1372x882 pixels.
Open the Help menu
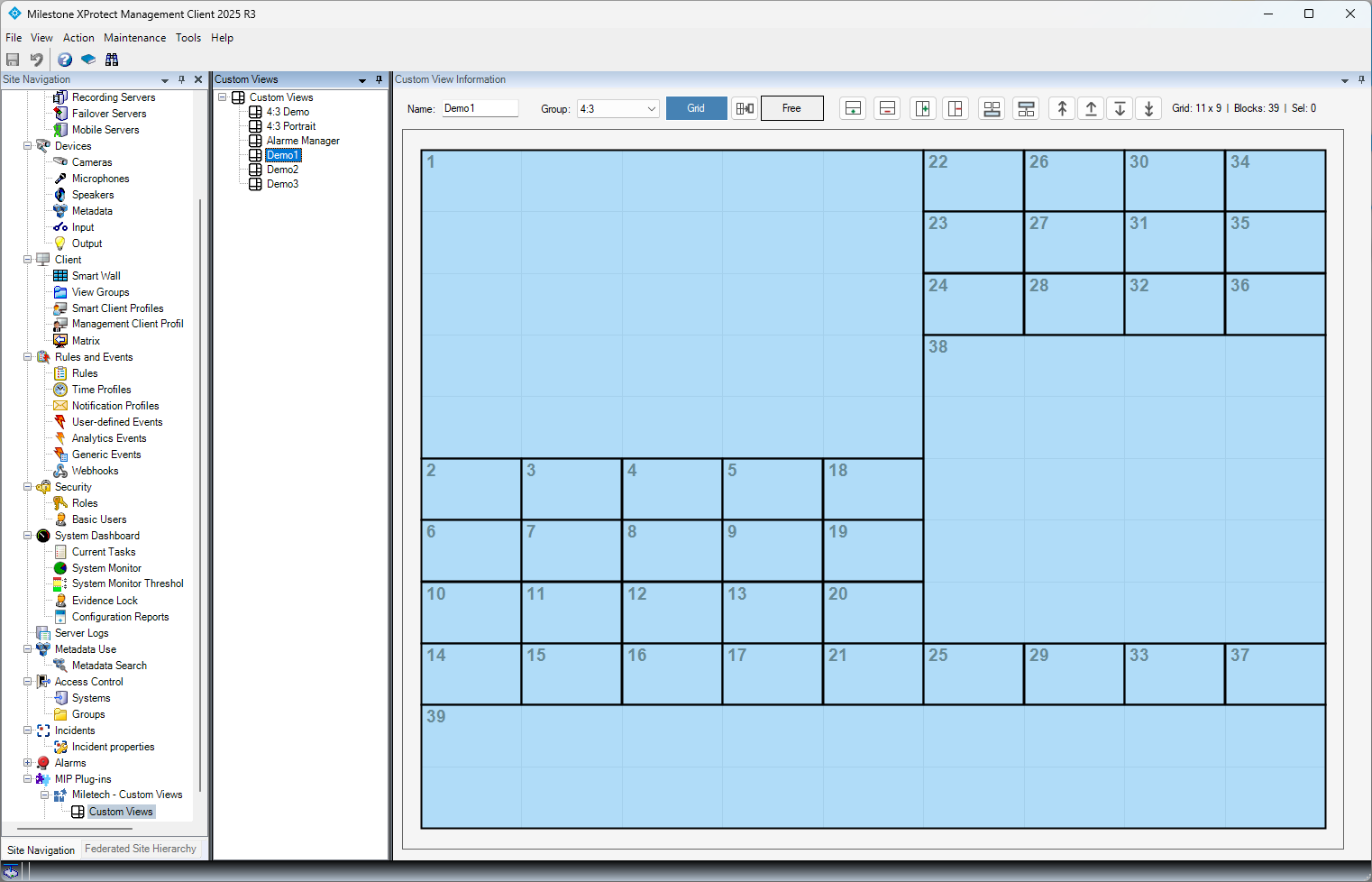tap(222, 38)
